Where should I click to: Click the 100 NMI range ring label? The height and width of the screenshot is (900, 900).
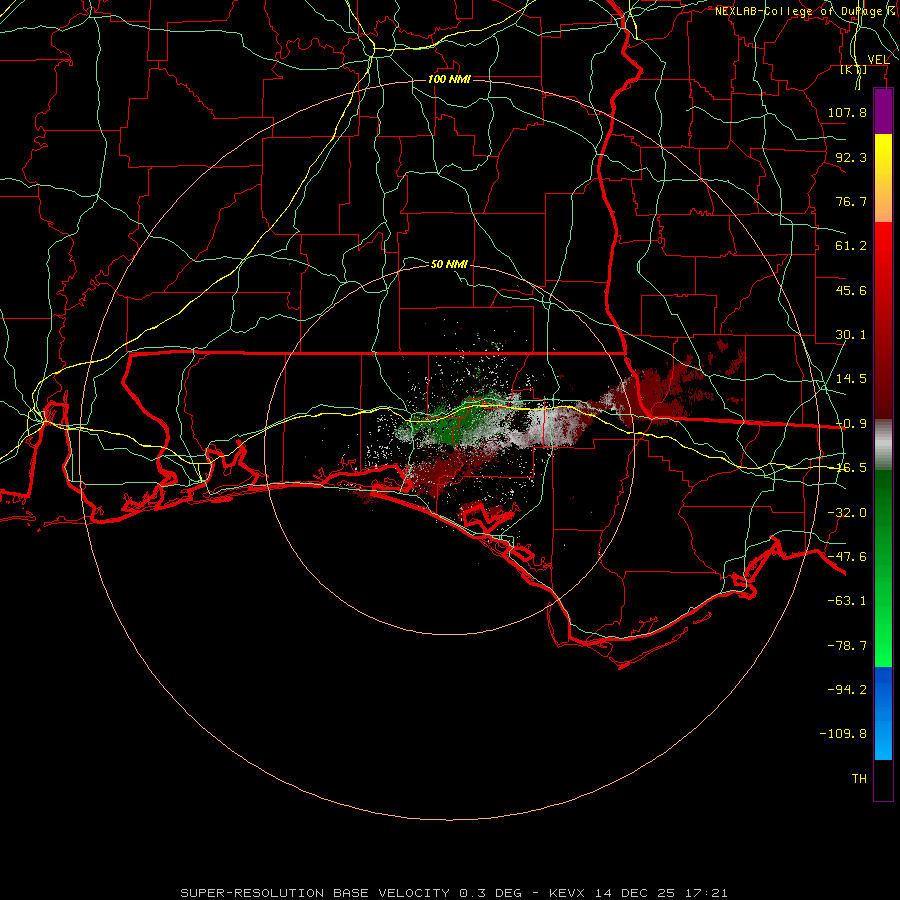(449, 79)
